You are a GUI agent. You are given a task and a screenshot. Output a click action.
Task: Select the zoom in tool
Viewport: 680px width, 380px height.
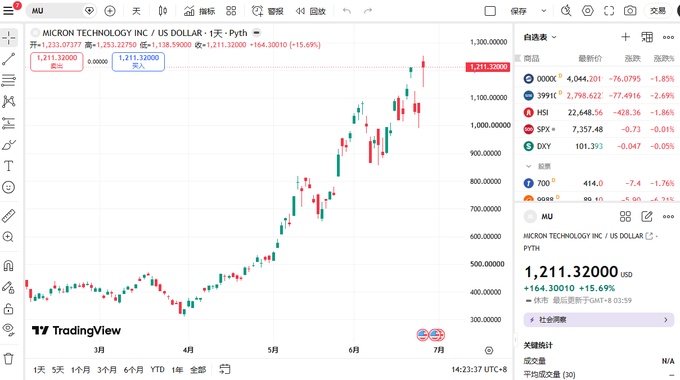click(9, 237)
